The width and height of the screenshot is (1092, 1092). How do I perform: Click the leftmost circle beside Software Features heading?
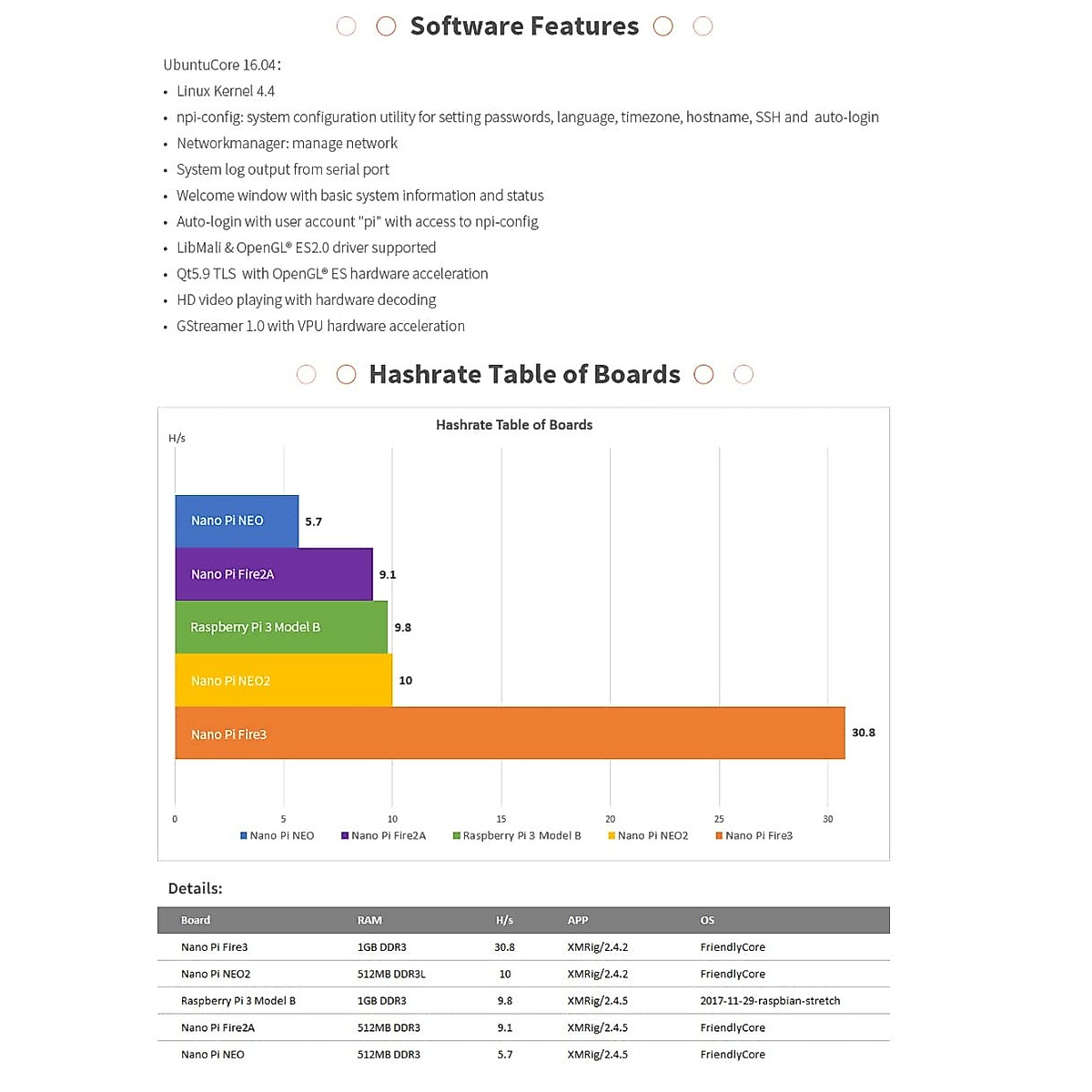346,26
